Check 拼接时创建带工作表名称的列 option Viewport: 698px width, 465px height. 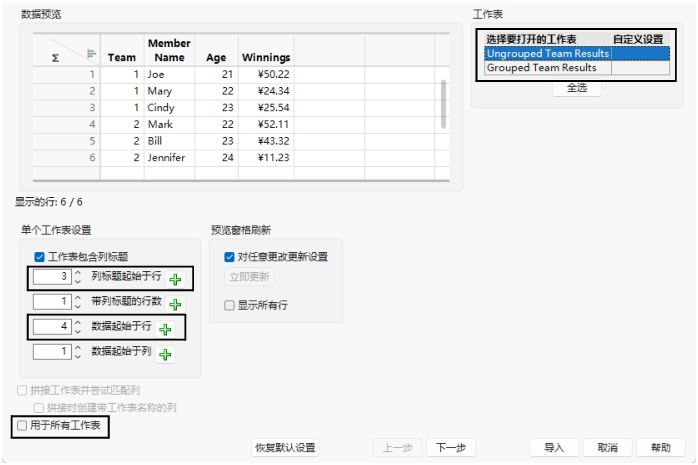tap(39, 408)
